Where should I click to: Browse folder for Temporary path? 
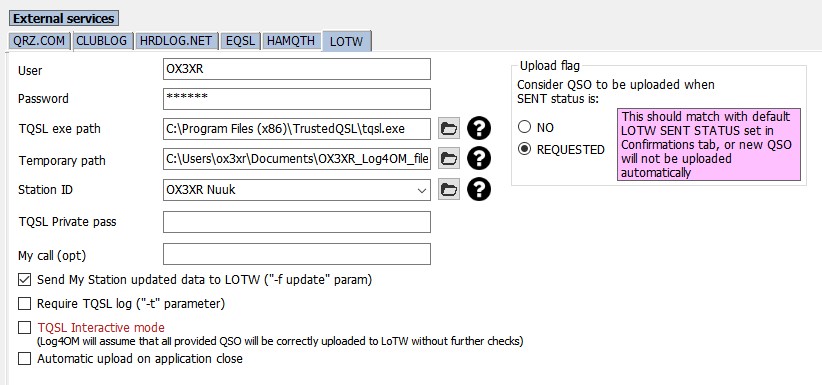(x=449, y=159)
